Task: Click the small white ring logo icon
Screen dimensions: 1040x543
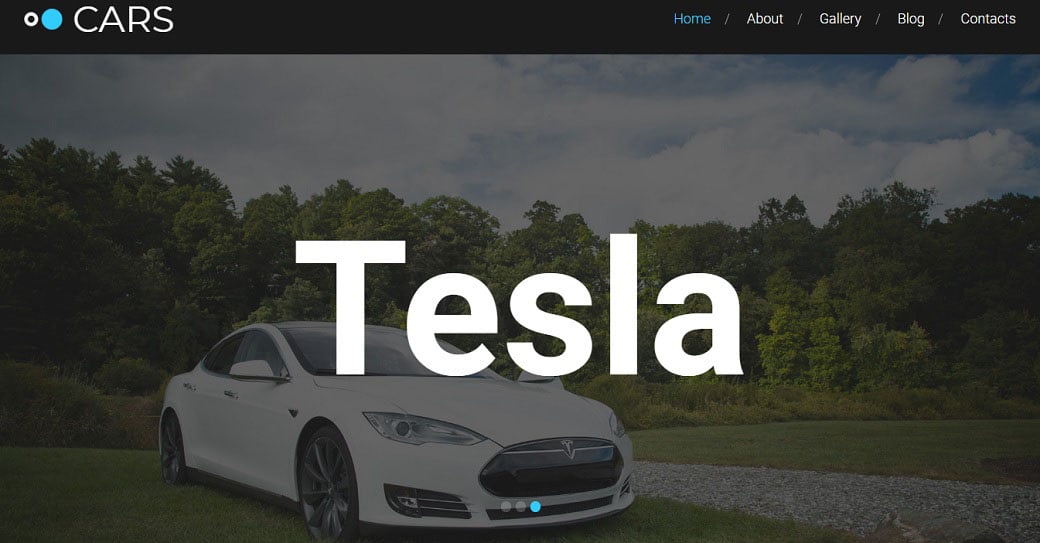Action: tap(31, 19)
